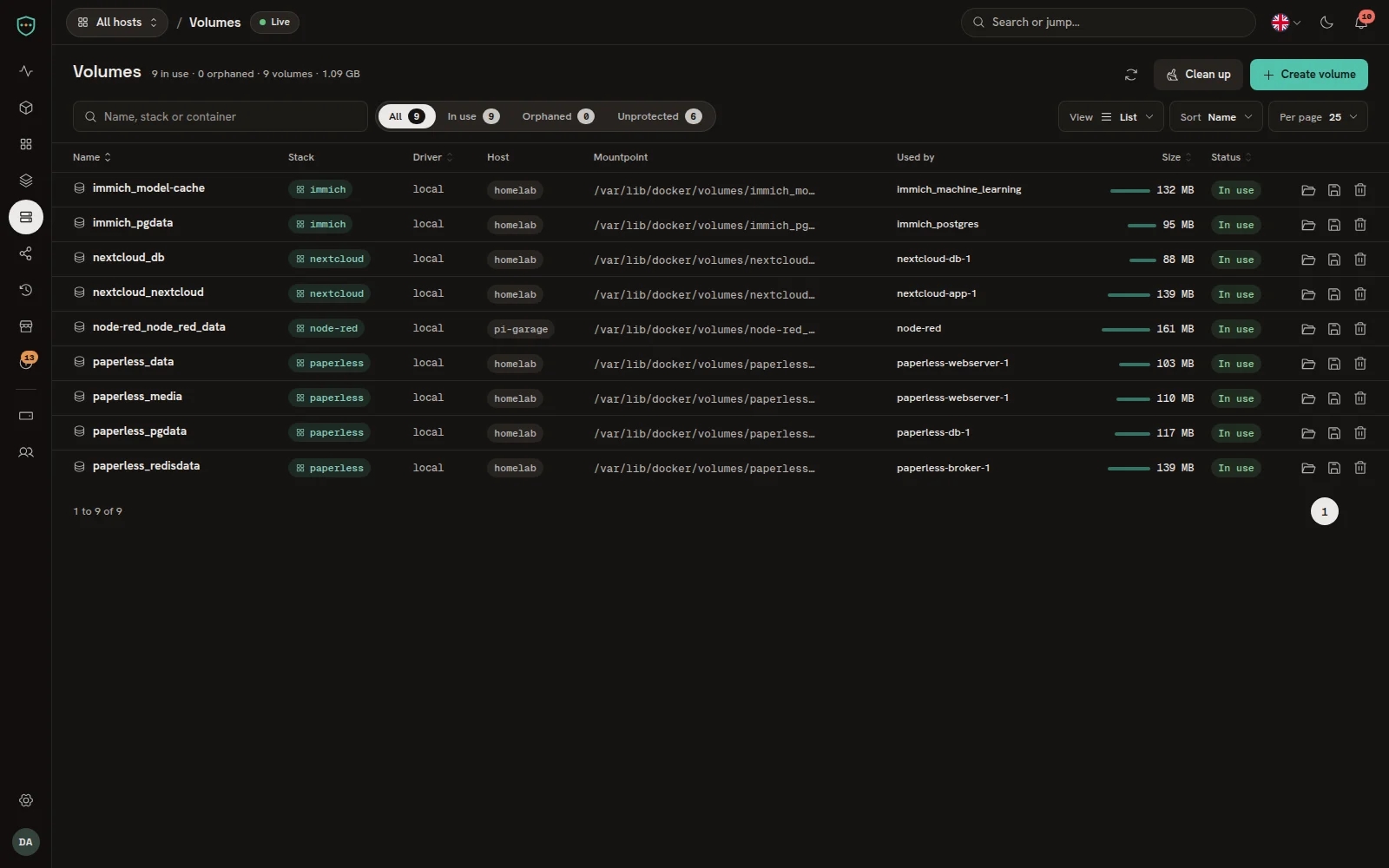Screen dimensions: 1389x868
Task: Open the immich_model-cache volume name
Action: click(148, 188)
